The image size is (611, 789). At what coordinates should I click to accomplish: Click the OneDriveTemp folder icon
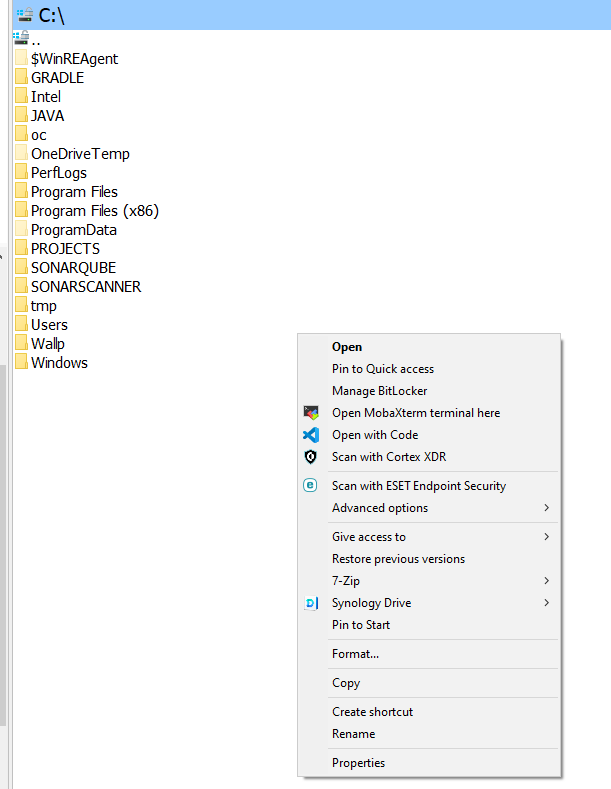point(21,152)
